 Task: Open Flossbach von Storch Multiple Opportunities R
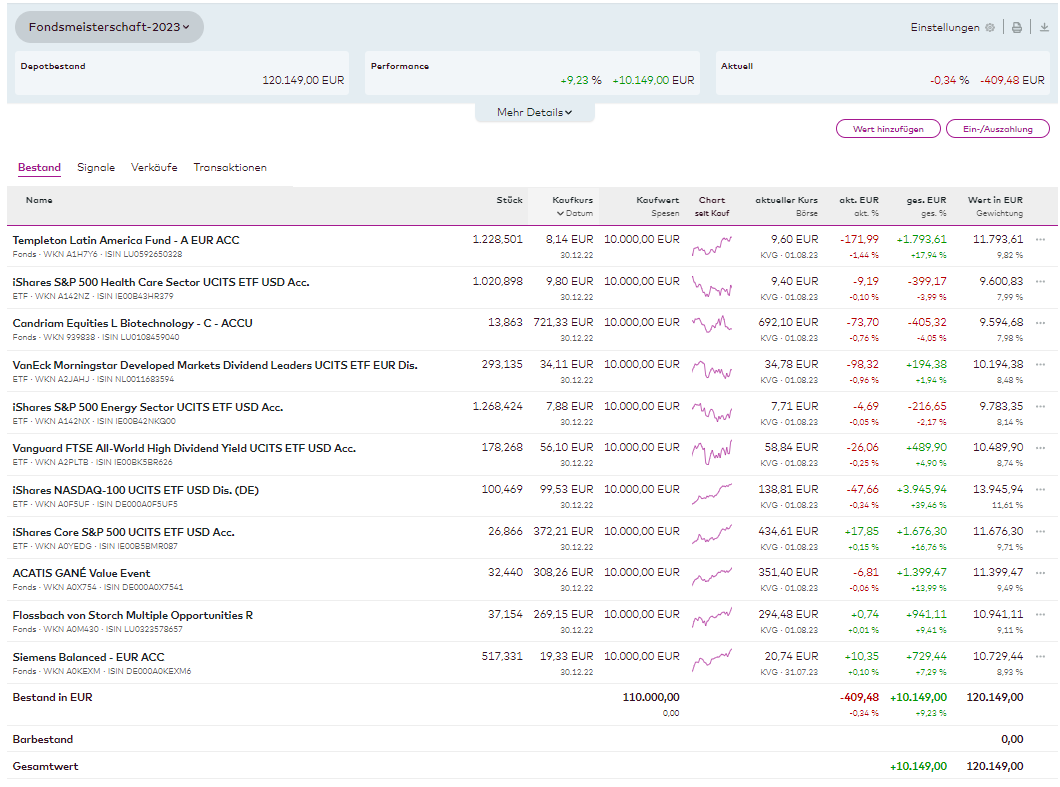132,615
